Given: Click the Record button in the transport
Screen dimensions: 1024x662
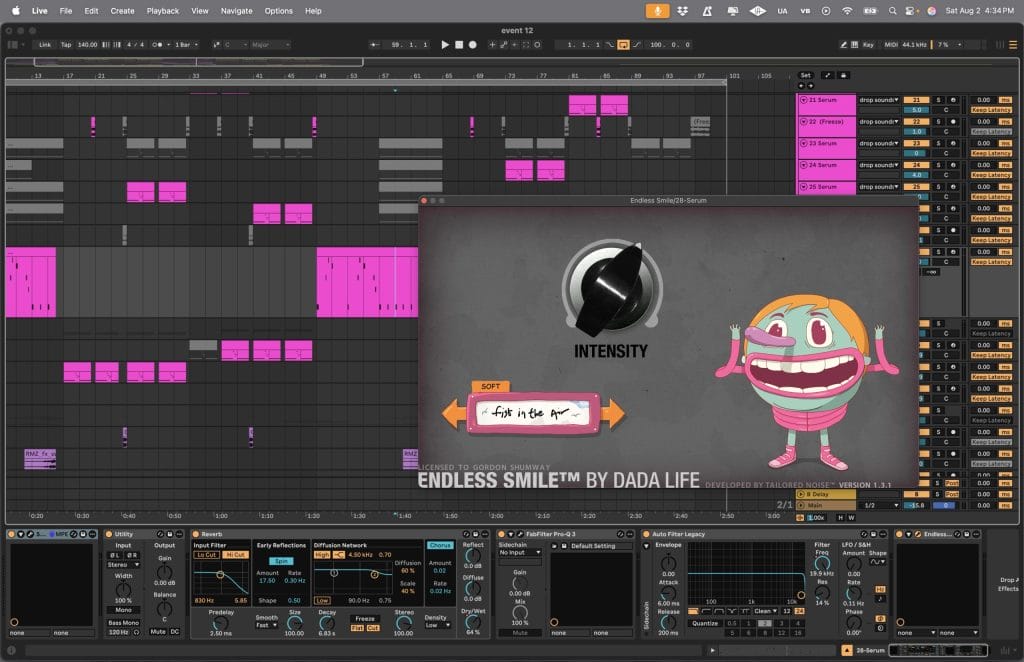Looking at the screenshot, I should click(473, 45).
